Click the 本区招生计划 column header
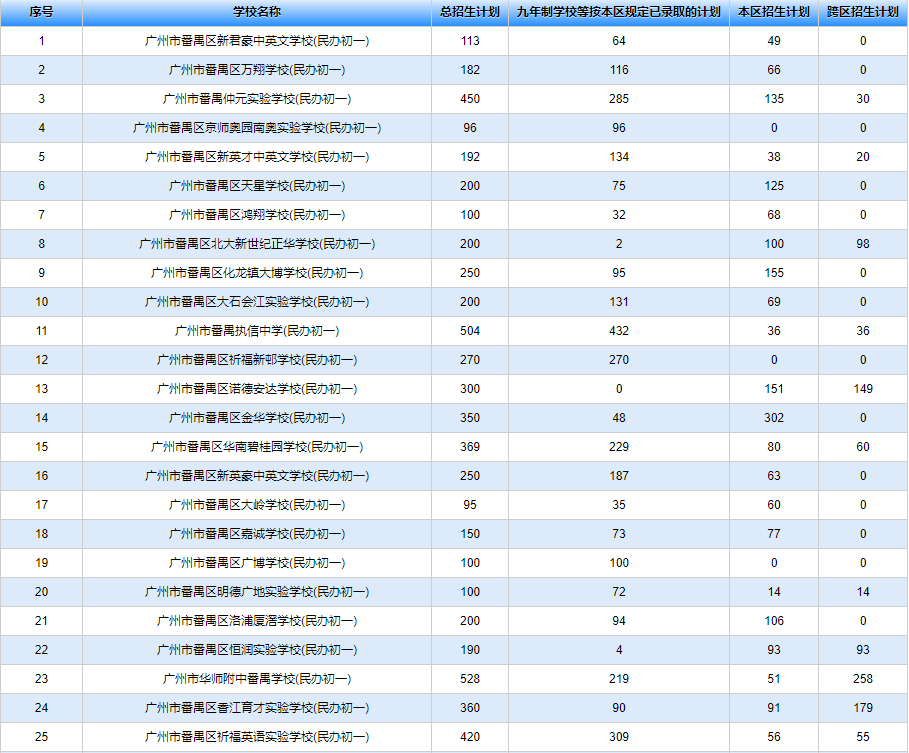 (774, 12)
